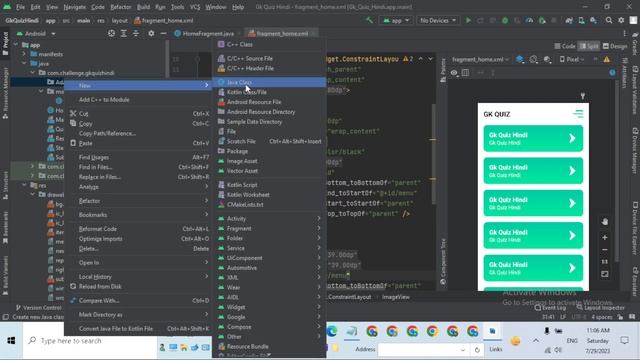This screenshot has height=360, width=640.
Task: Open the Fragment submenu
Action: point(269,229)
